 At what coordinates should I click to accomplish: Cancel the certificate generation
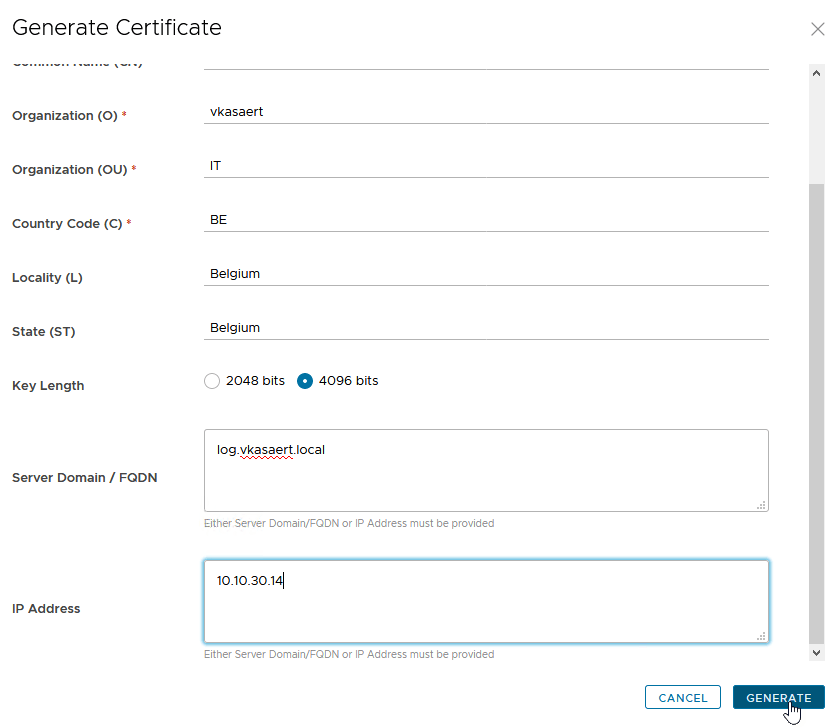[683, 698]
